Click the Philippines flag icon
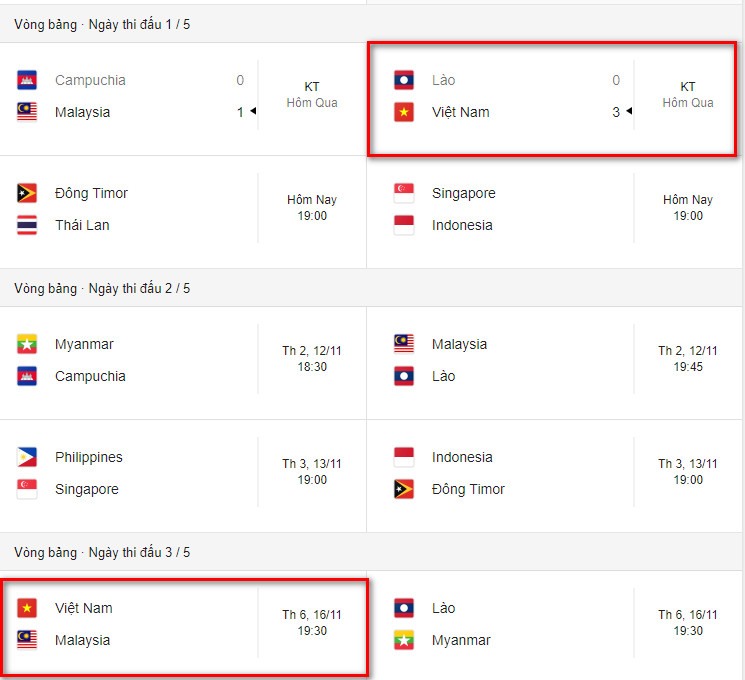 click(x=27, y=457)
